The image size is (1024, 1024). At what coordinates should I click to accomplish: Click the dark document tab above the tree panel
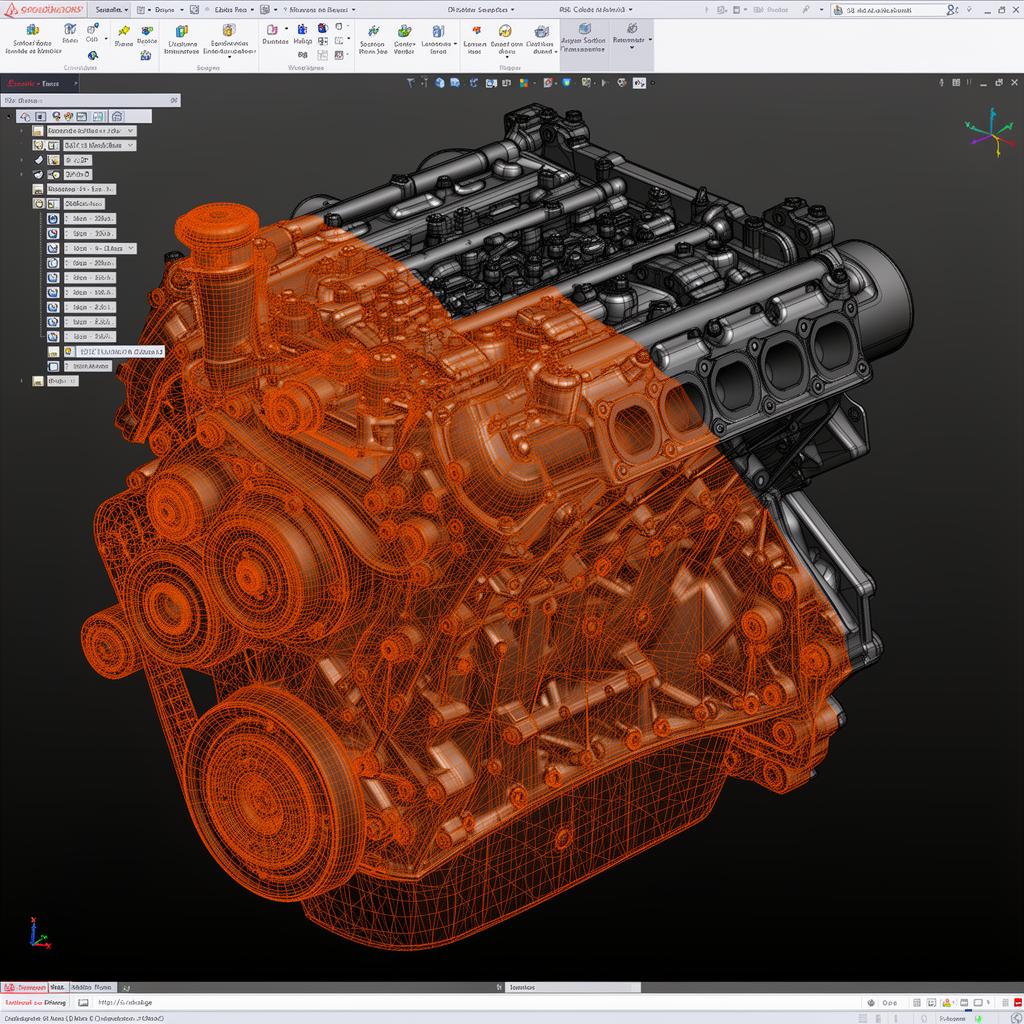pos(39,84)
